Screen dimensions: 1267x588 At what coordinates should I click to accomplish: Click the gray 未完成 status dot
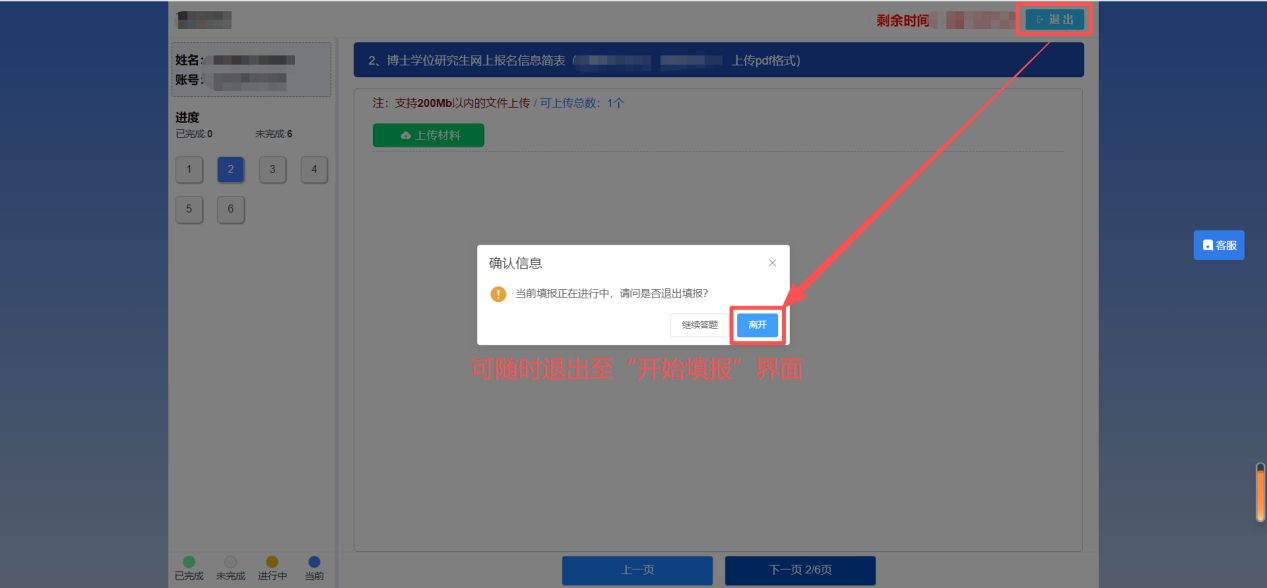230,563
